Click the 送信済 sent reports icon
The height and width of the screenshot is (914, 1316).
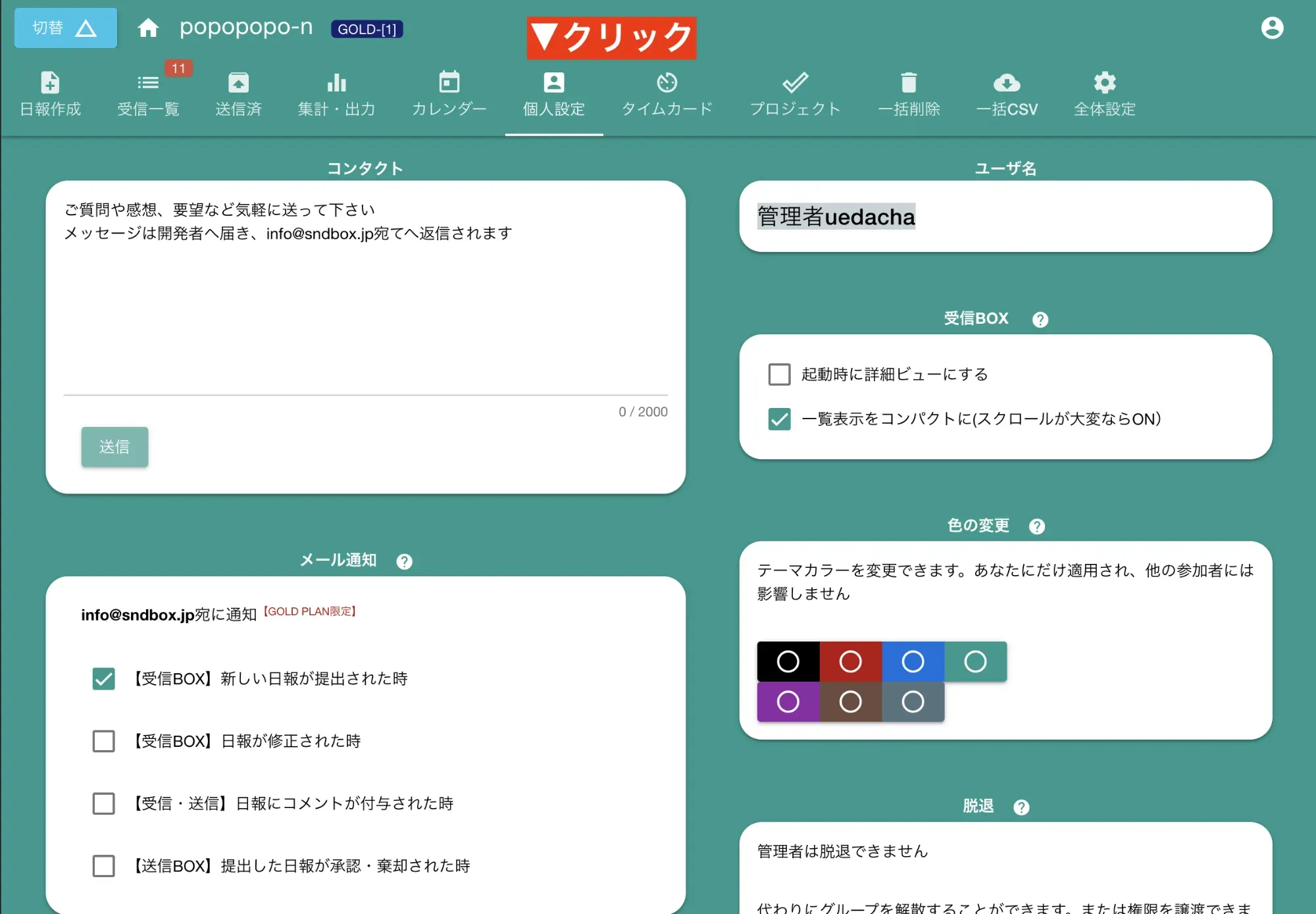[238, 92]
